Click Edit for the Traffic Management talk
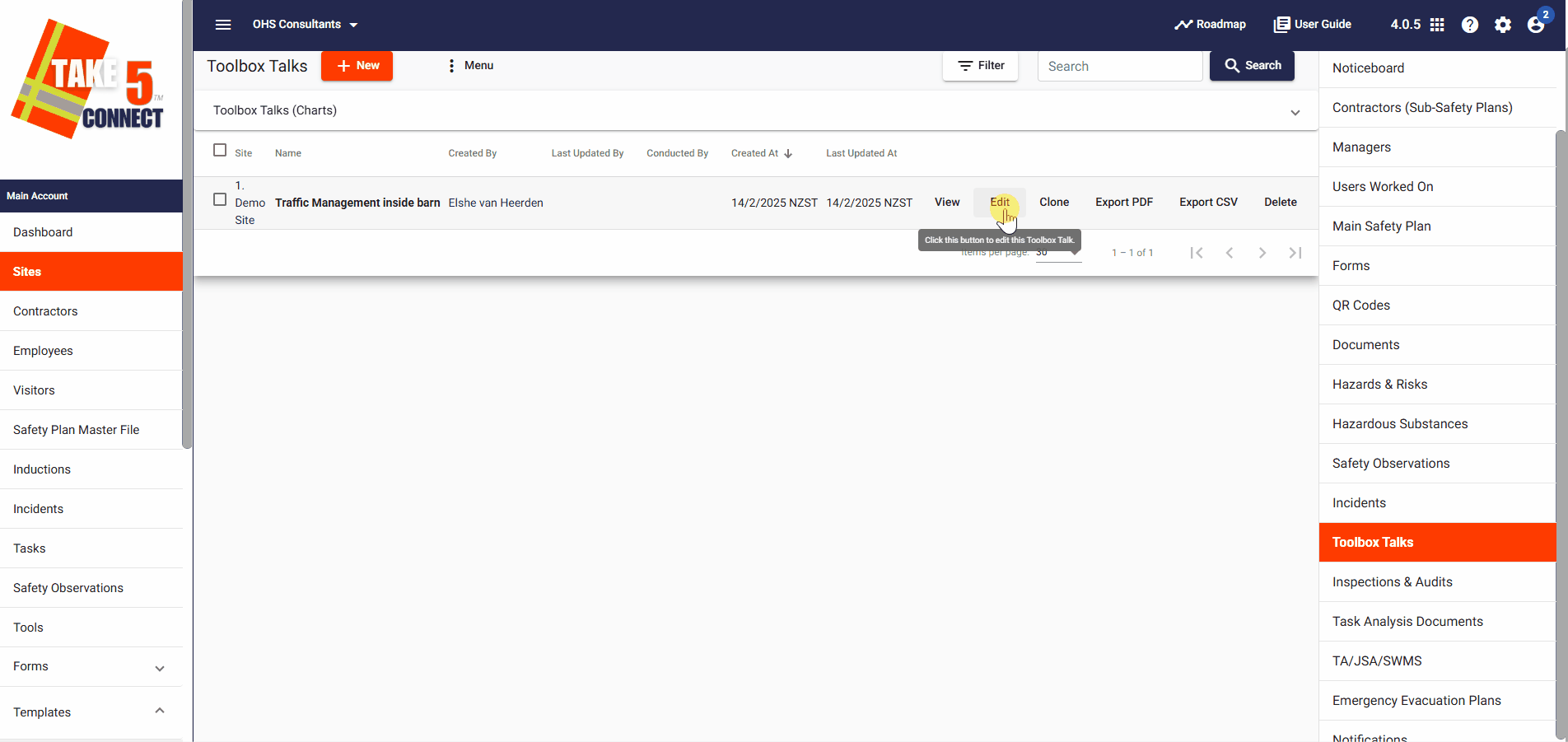This screenshot has width=1568, height=742. coord(1000,203)
